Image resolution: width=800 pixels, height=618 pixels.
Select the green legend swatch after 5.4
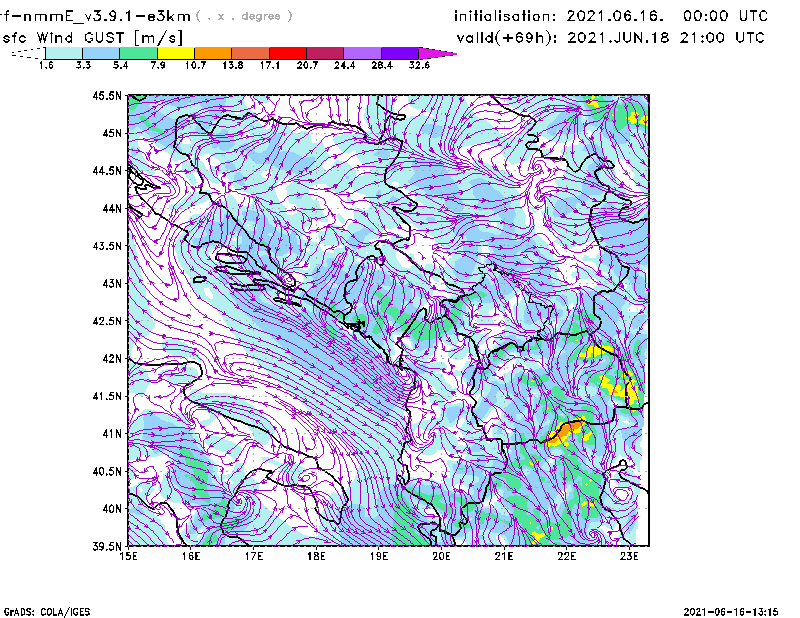tap(138, 53)
